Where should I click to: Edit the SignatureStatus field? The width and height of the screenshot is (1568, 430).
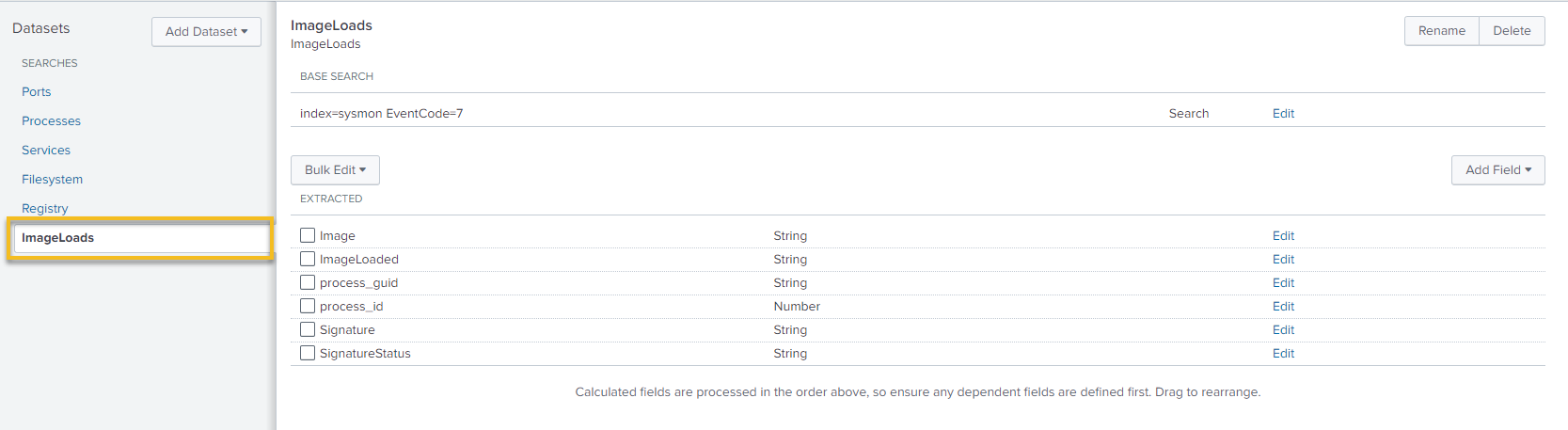tap(1283, 354)
